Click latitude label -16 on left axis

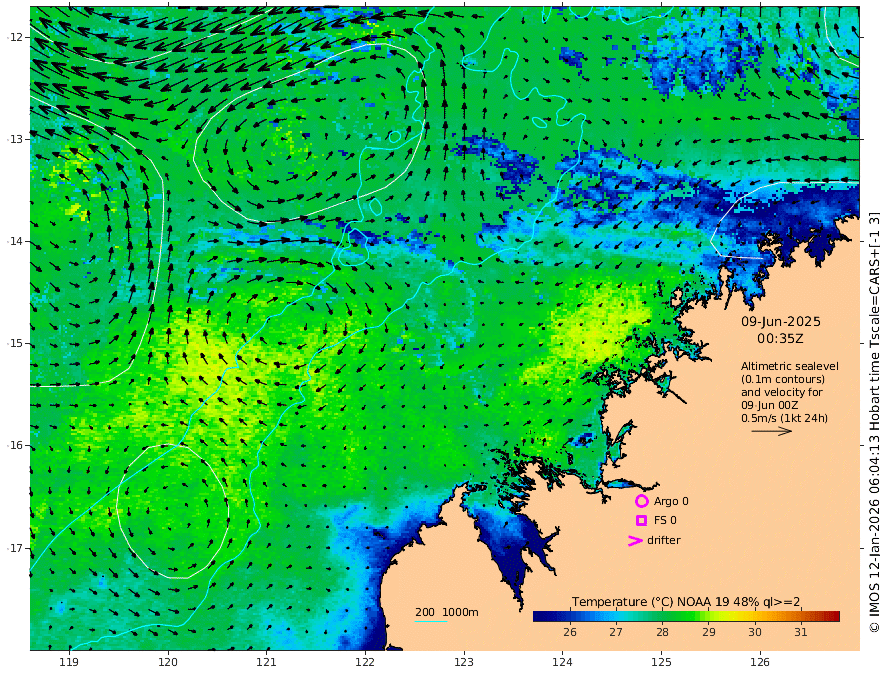click(x=15, y=445)
